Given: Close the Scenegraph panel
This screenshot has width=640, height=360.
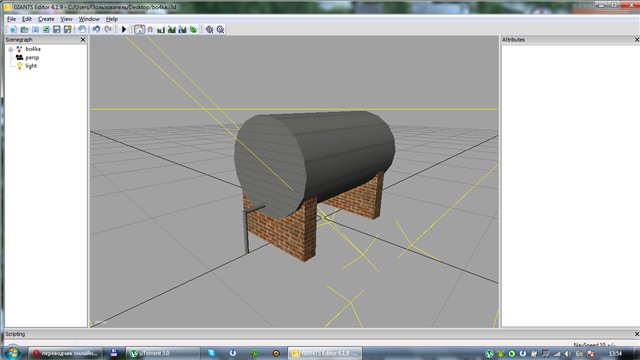Looking at the screenshot, I should click(83, 40).
